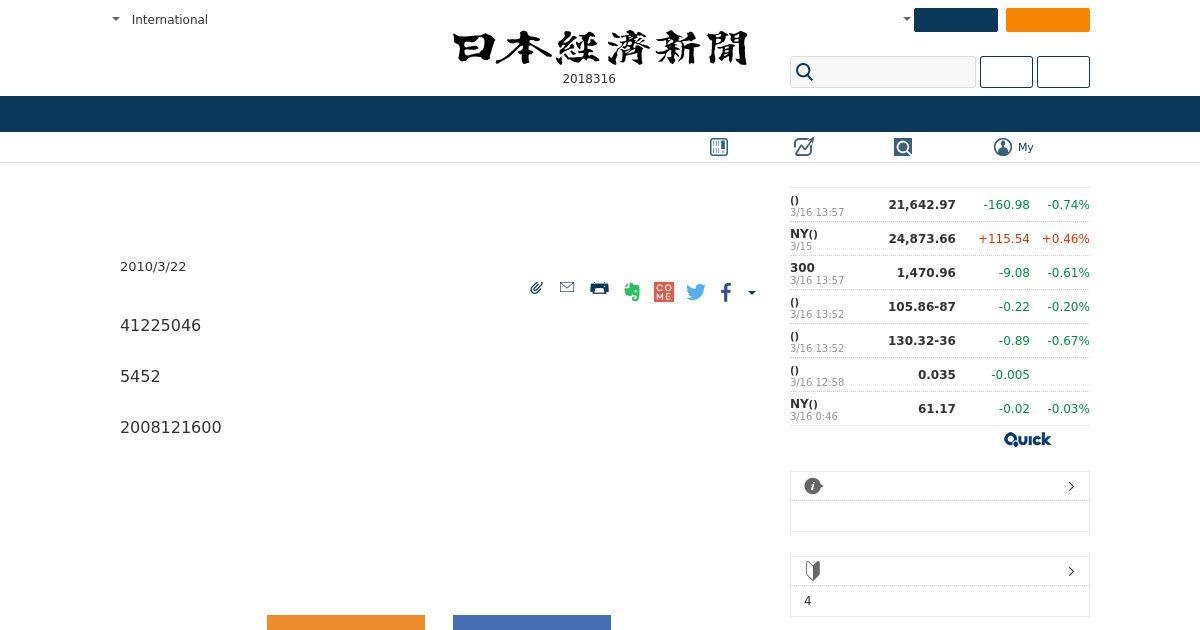The width and height of the screenshot is (1200, 630).
Task: Print the article with printer icon
Action: (x=599, y=288)
